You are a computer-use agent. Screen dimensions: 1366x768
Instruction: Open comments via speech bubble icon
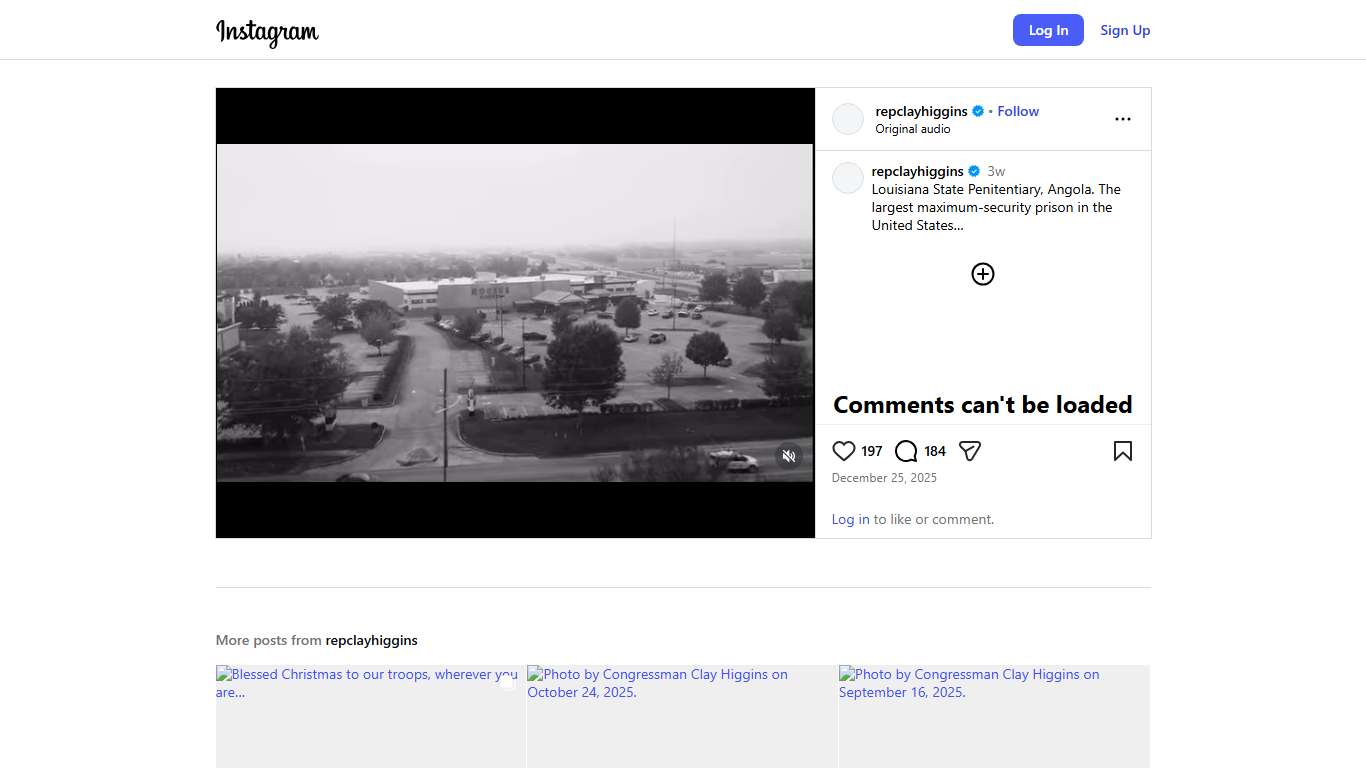[906, 451]
